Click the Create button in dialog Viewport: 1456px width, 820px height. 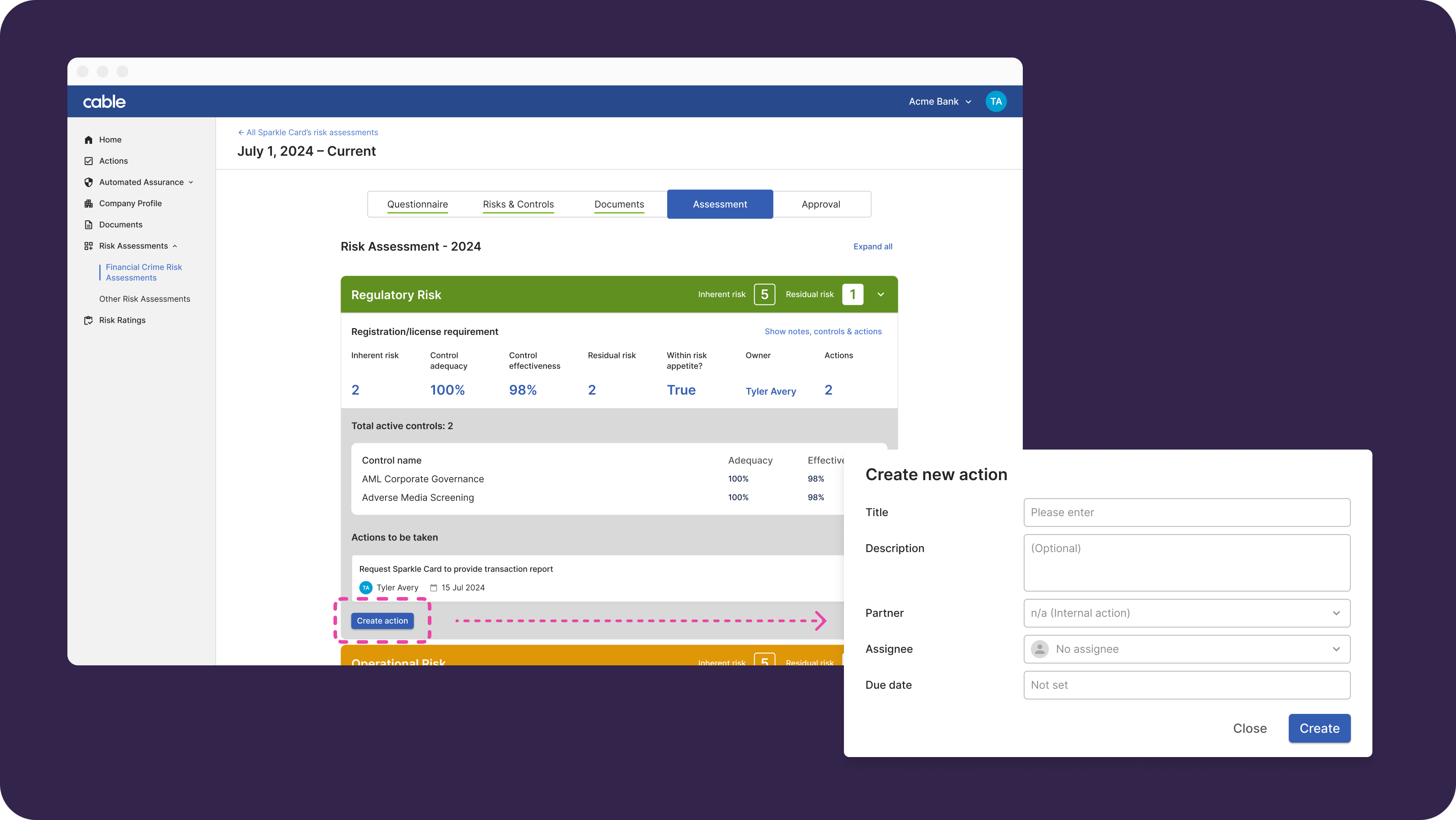[x=1318, y=728]
